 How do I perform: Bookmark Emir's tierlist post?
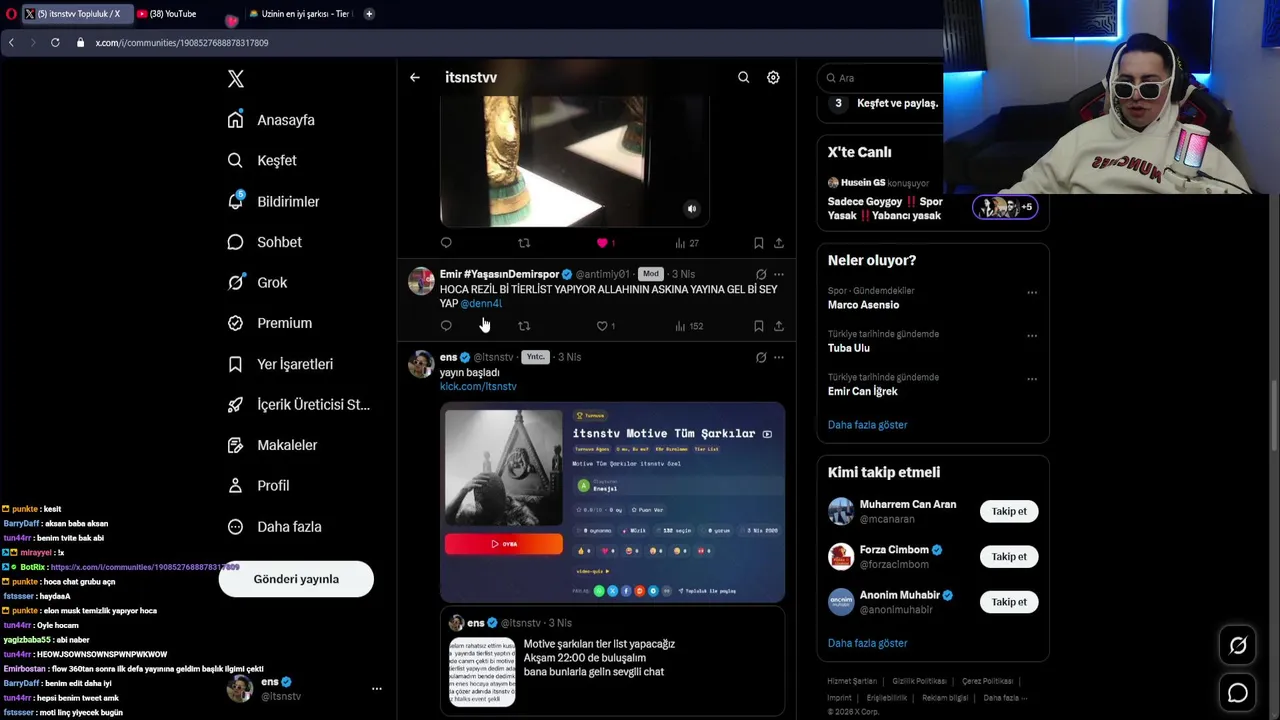(758, 326)
